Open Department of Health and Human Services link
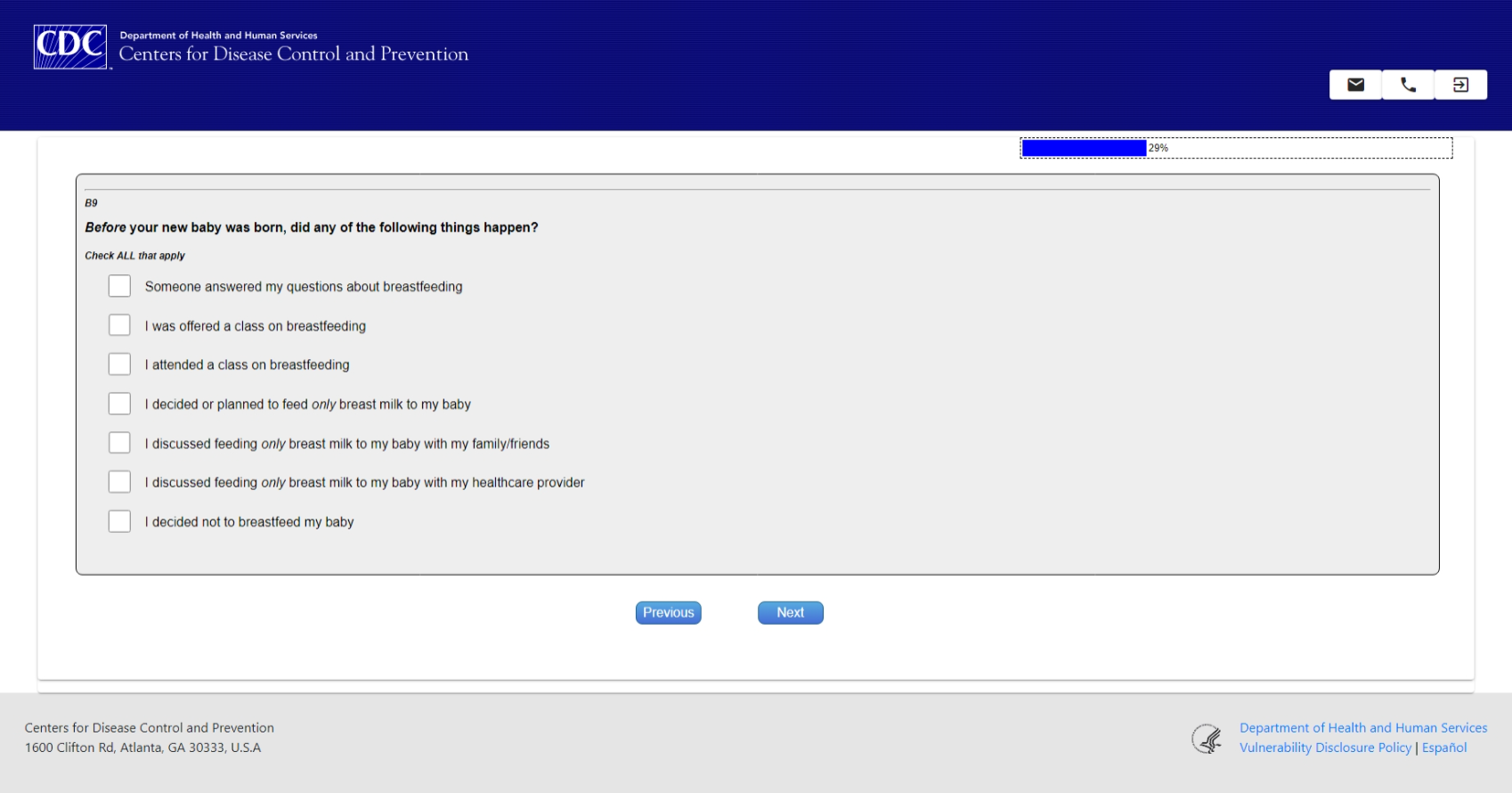The height and width of the screenshot is (793, 1512). pyautogui.click(x=1363, y=728)
